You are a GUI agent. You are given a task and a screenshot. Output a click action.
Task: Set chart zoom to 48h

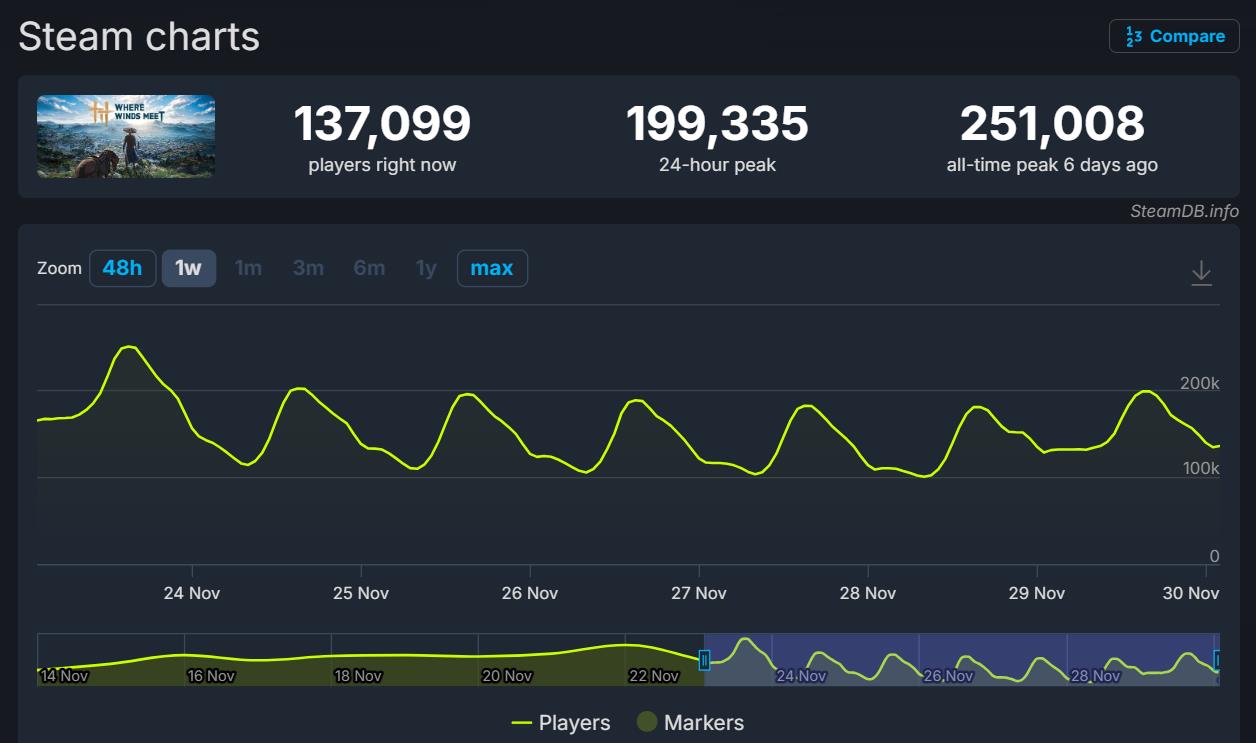tap(122, 268)
